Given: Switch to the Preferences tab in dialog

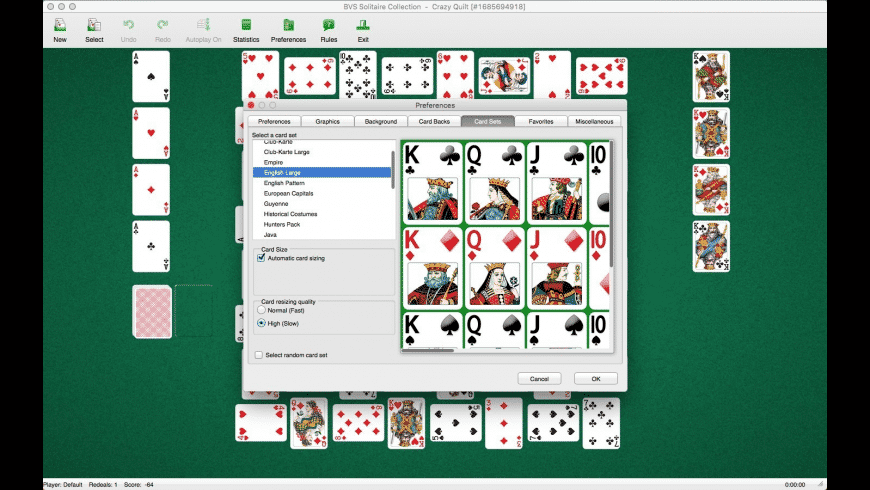Looking at the screenshot, I should click(x=274, y=122).
